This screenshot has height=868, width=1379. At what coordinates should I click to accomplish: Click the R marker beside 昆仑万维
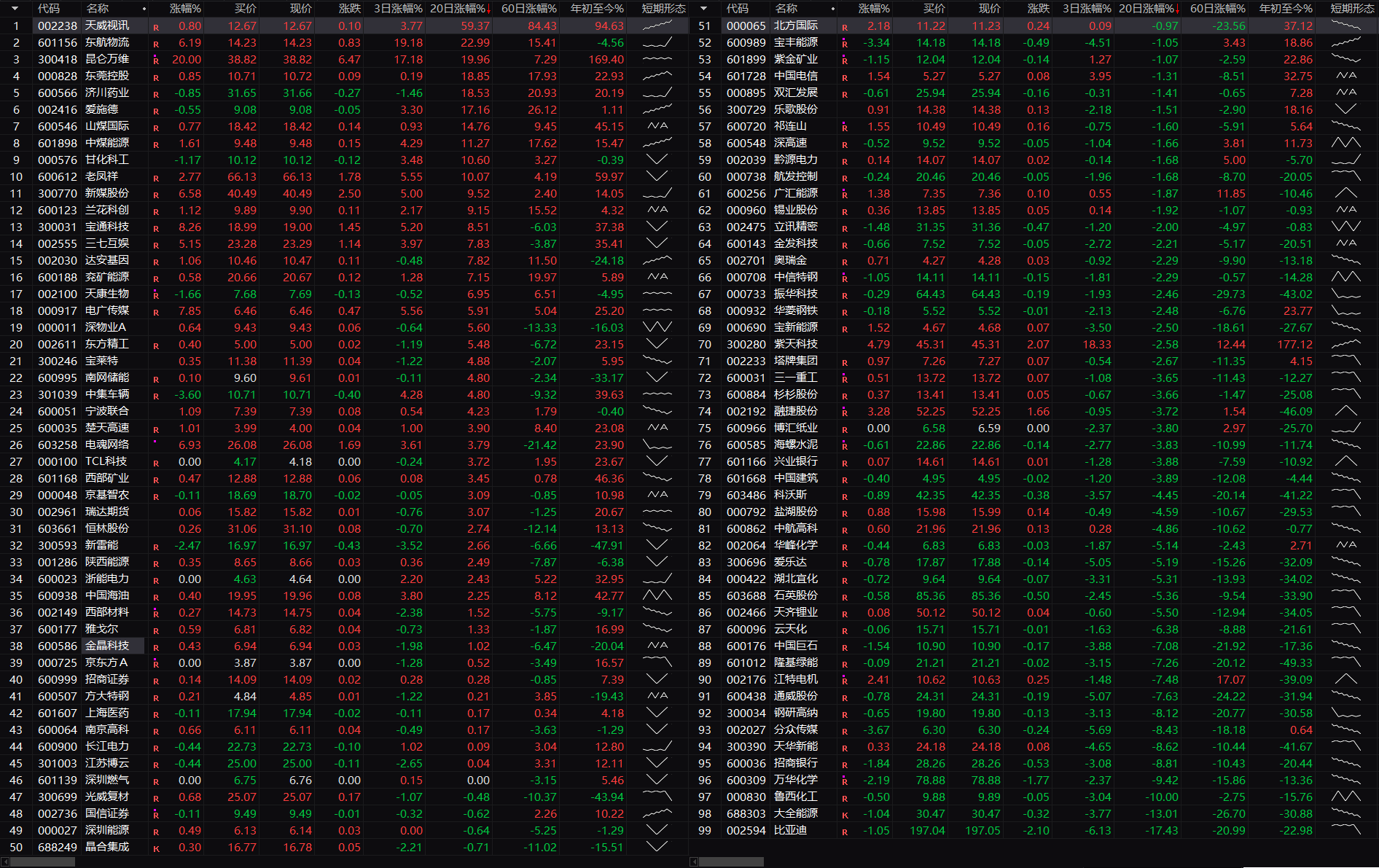pos(156,60)
